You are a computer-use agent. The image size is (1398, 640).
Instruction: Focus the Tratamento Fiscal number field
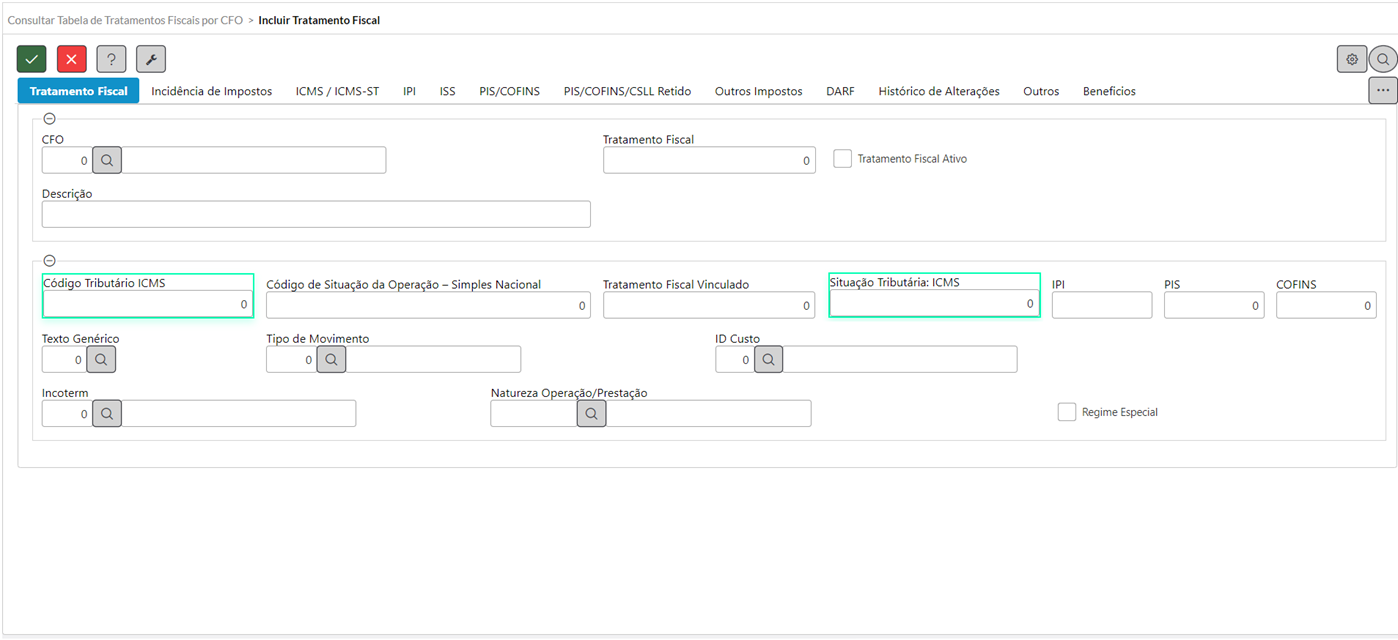(x=709, y=160)
